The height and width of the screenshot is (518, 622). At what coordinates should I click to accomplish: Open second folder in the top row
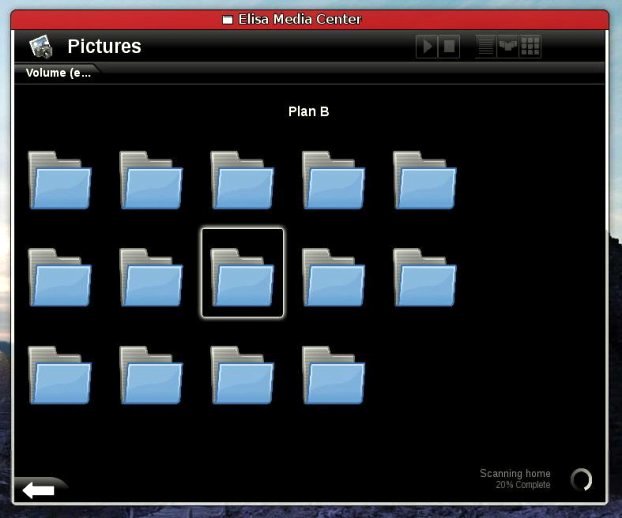tap(151, 180)
